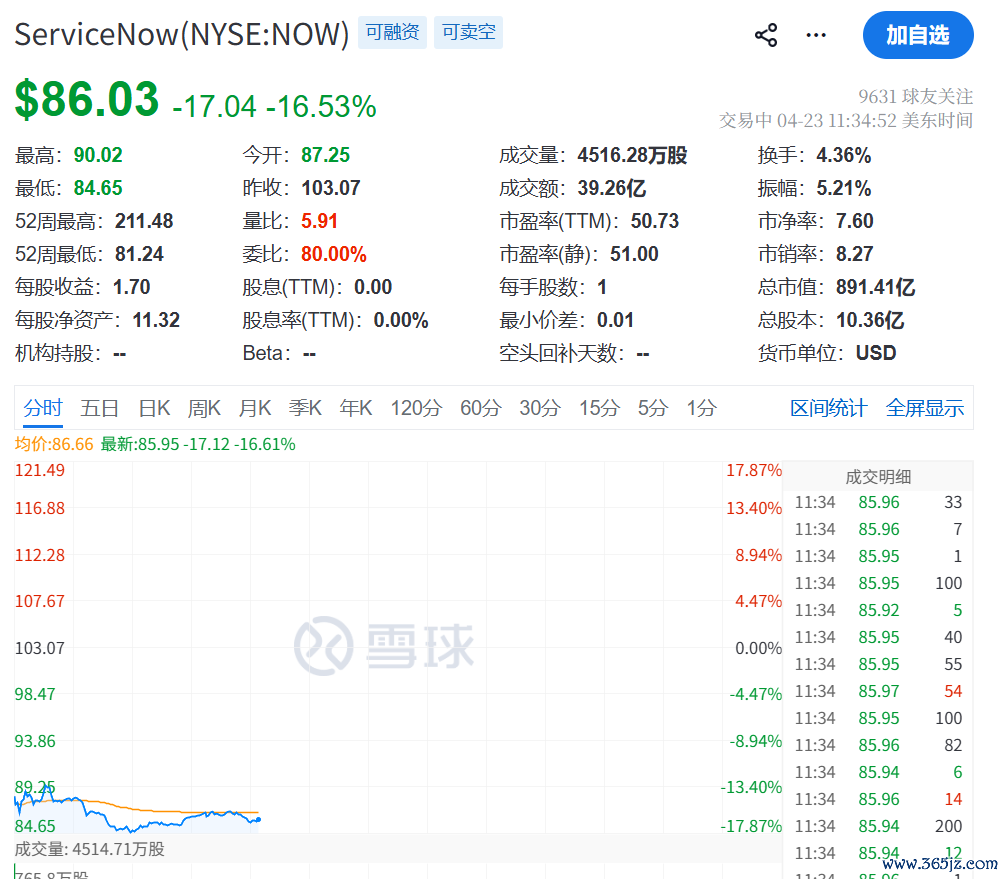This screenshot has width=1005, height=879.
Task: Click the 每股净资产 value 11.32
Action: click(156, 320)
